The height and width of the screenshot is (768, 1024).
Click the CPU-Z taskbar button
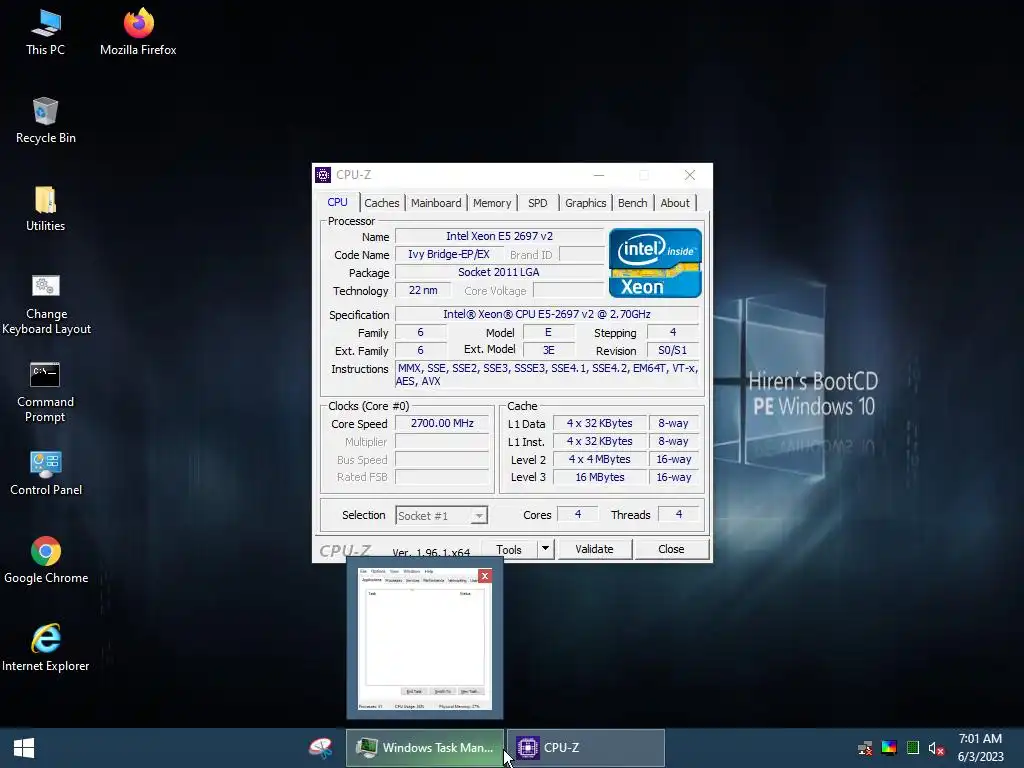point(586,748)
